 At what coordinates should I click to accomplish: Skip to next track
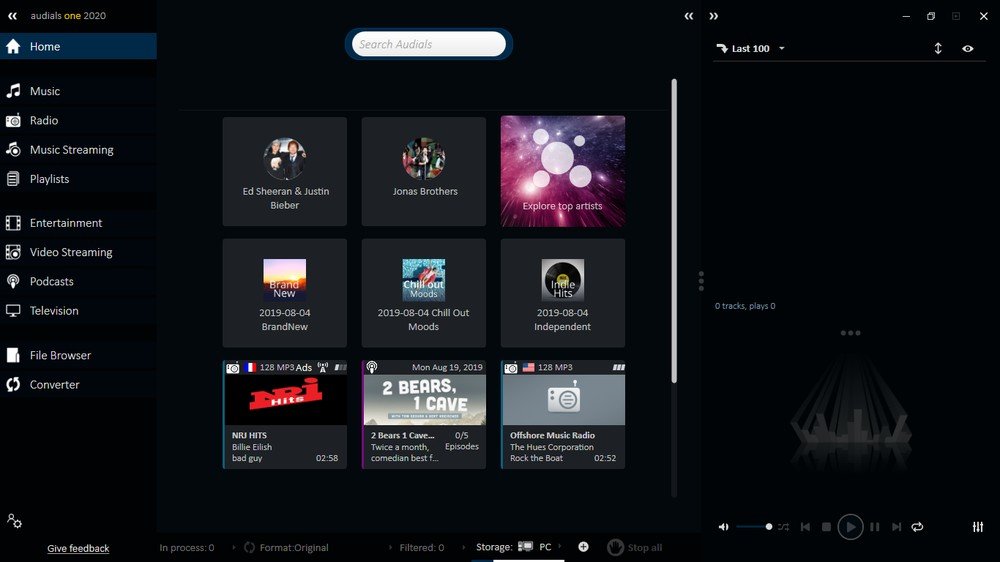click(897, 527)
